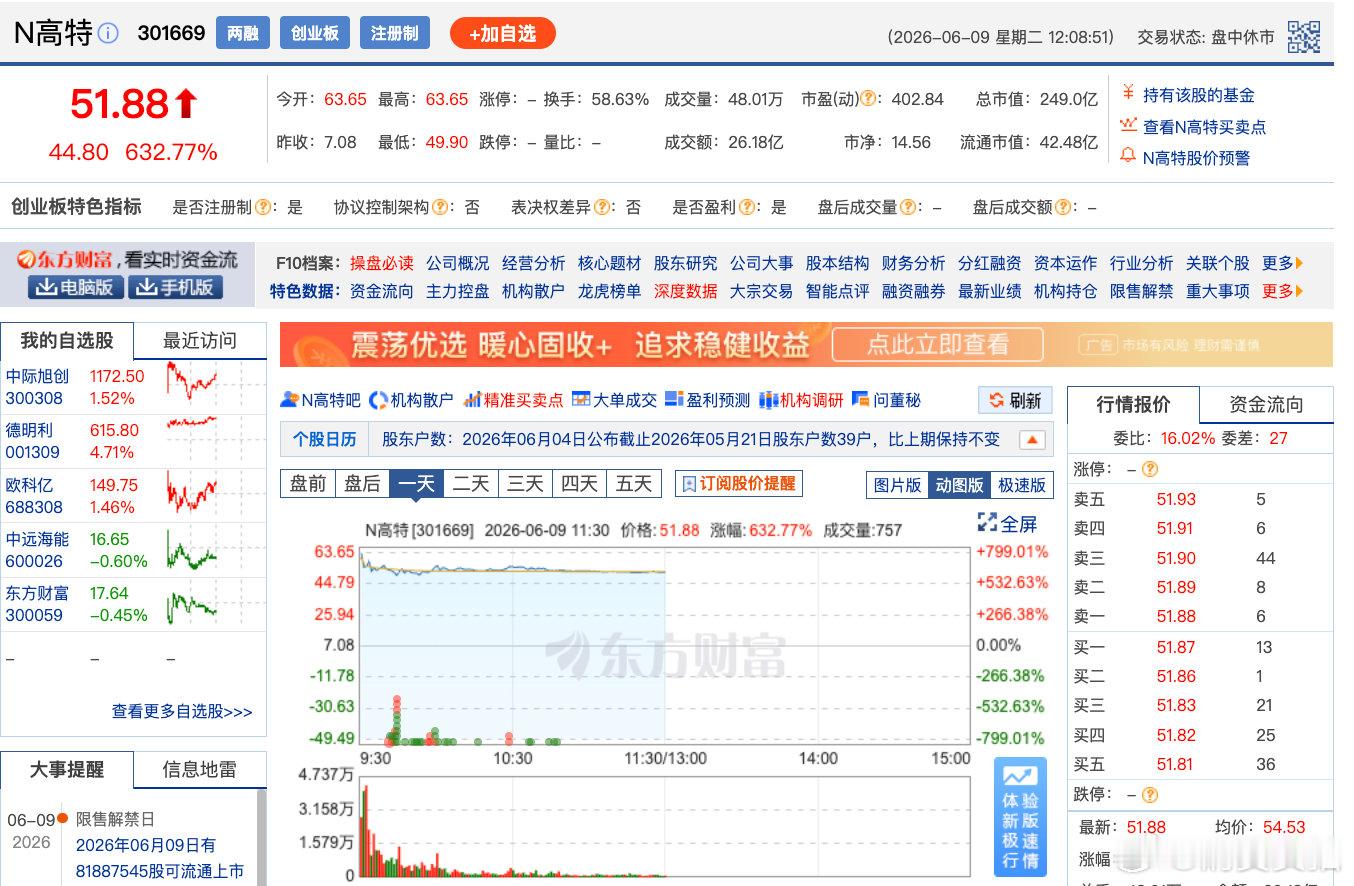
Task: Click help icon next to 是否注册制
Action: pyautogui.click(x=263, y=207)
